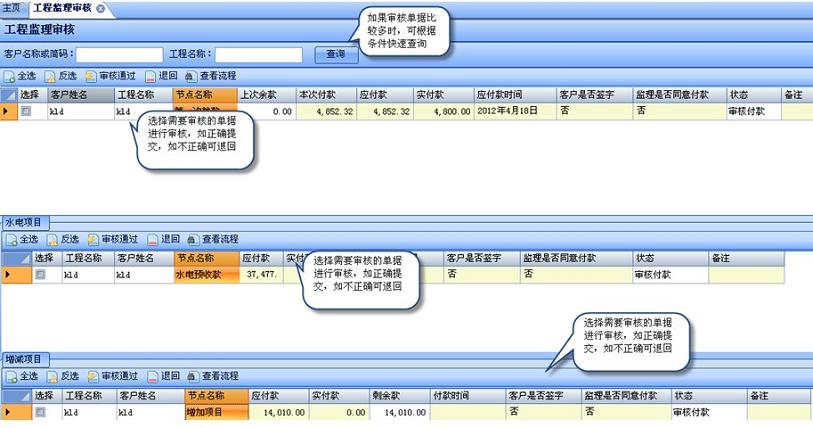The width and height of the screenshot is (813, 428).
Task: Switch to the 主页 tab
Action: [12, 8]
